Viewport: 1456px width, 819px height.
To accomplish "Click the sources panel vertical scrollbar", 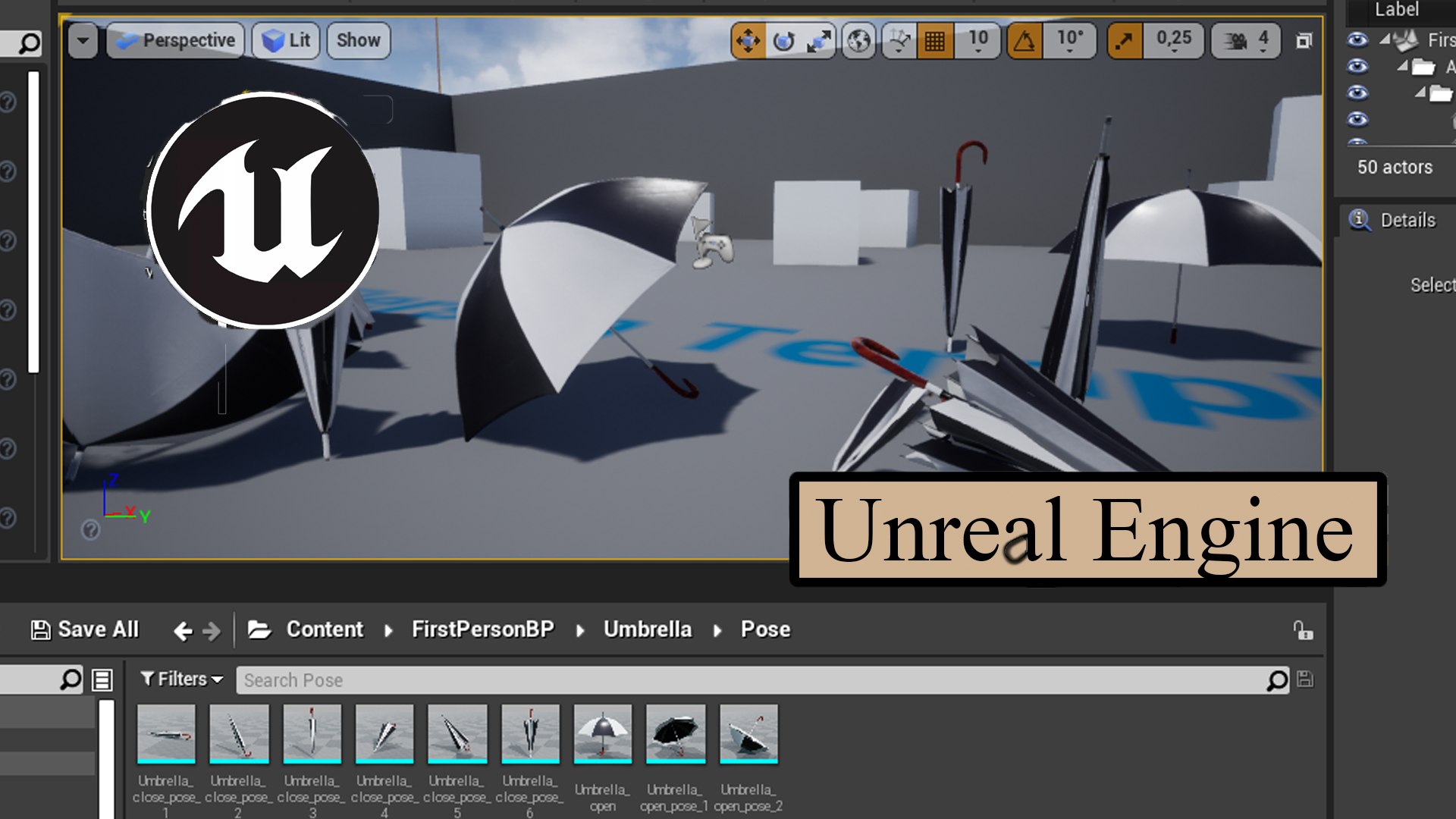I will point(107,758).
